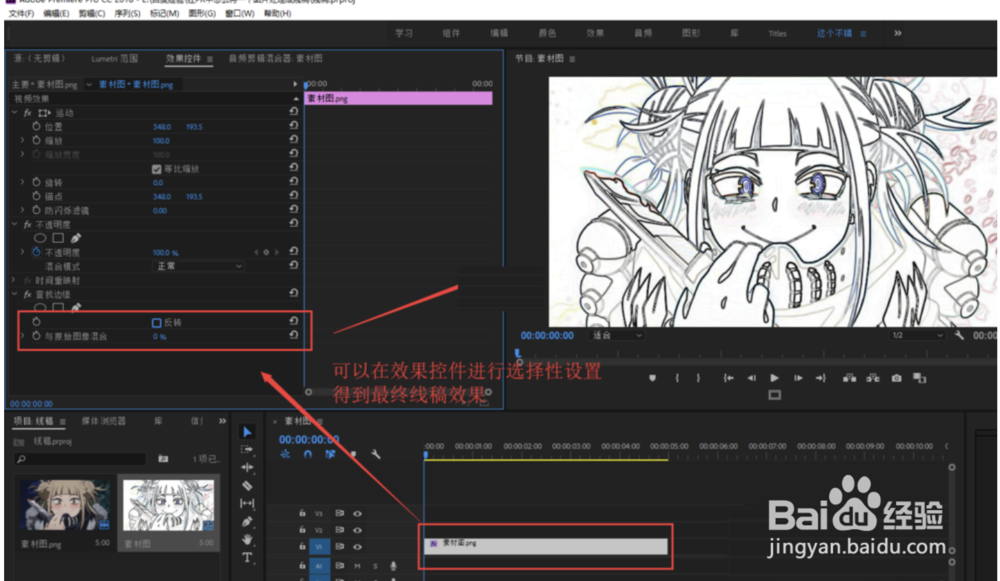Toggle Linked Selection in timeline
This screenshot has height=581, width=1000.
click(330, 454)
